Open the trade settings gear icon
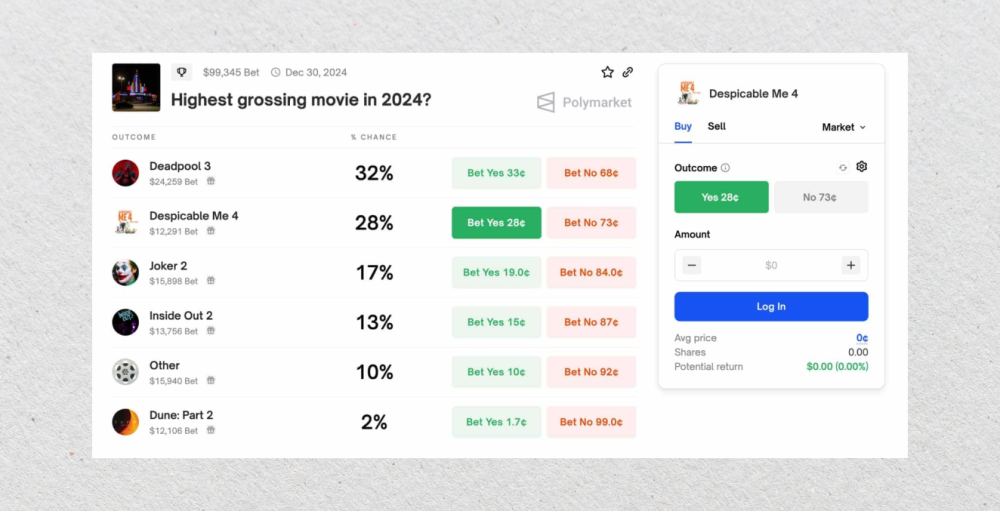Image resolution: width=1000 pixels, height=511 pixels. (862, 167)
